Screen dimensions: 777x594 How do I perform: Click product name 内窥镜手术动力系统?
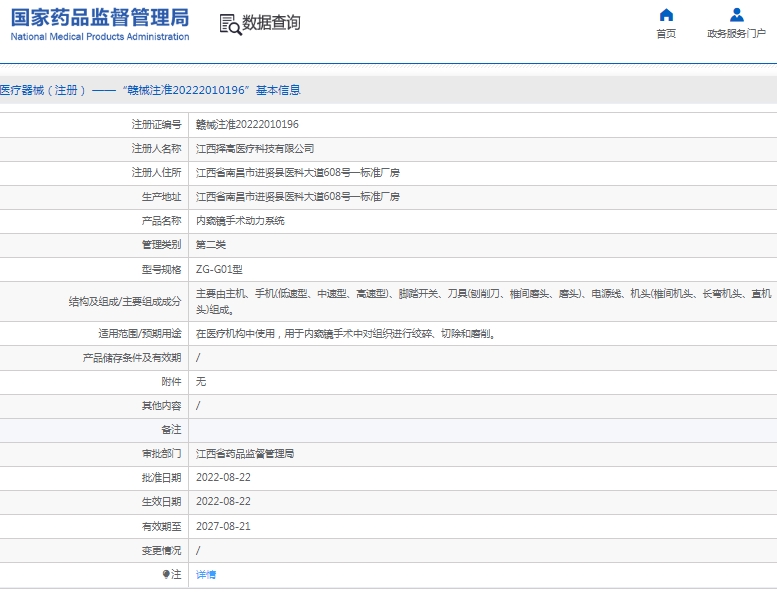[x=240, y=221]
